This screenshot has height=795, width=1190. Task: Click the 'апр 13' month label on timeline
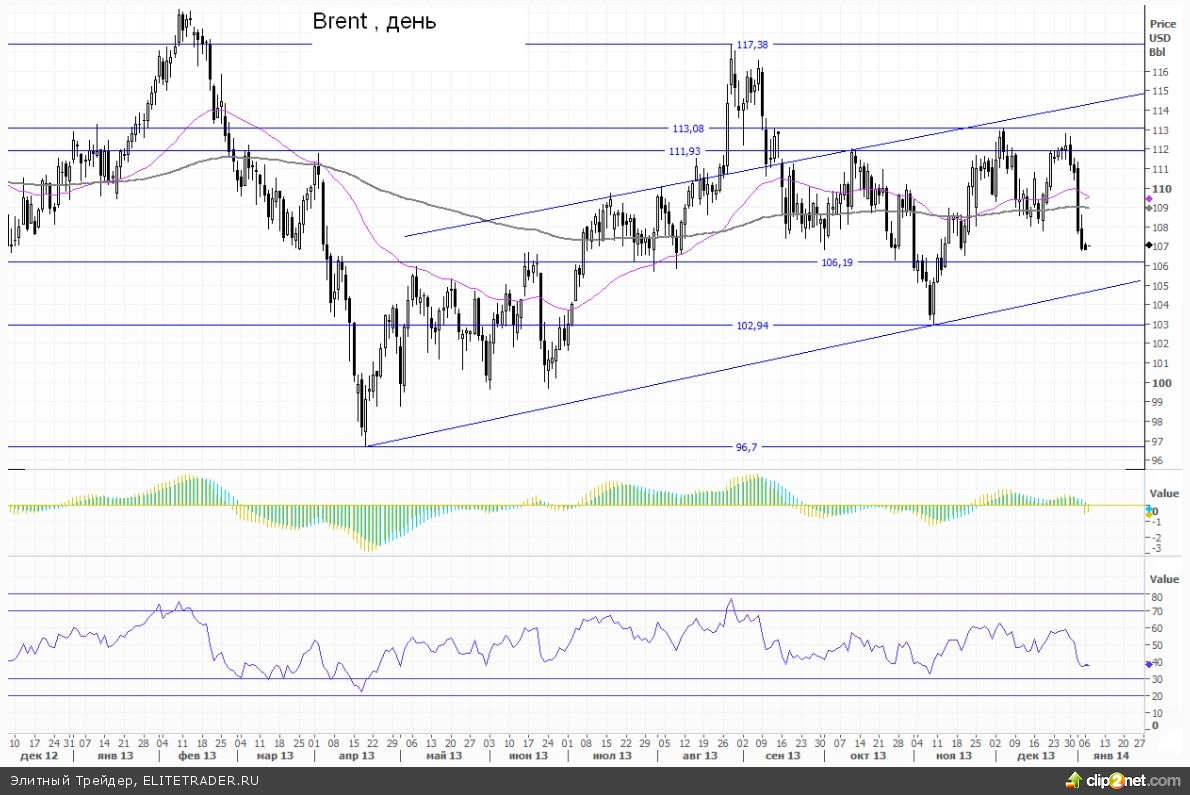356,756
